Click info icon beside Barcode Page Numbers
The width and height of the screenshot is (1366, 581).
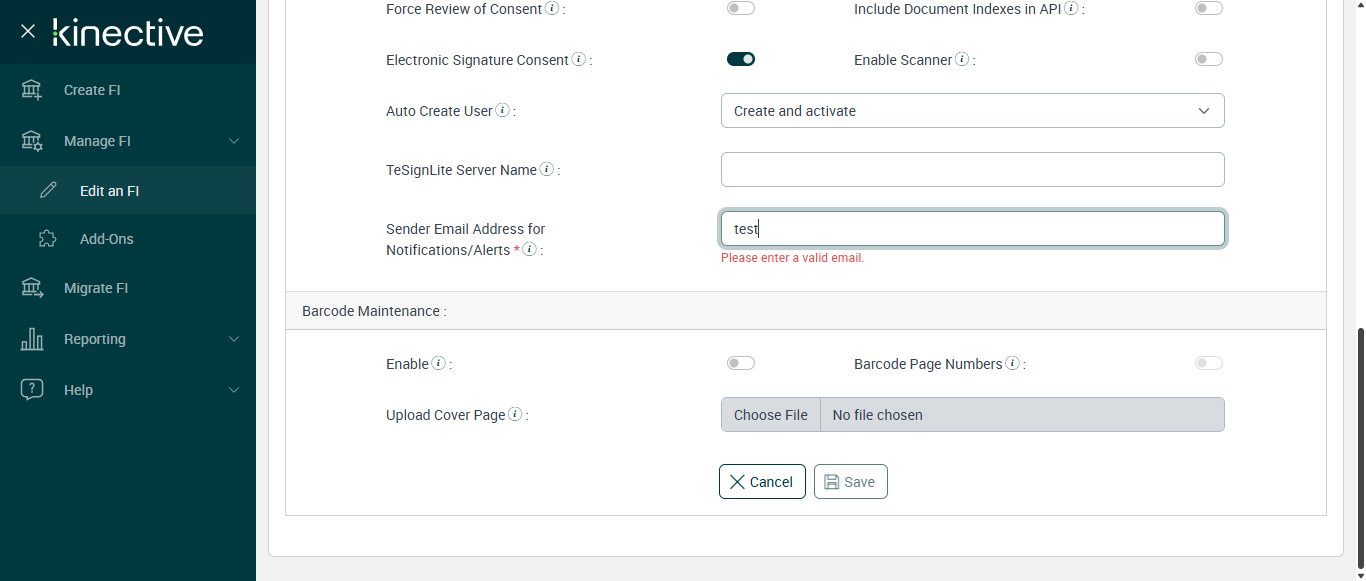click(1012, 364)
